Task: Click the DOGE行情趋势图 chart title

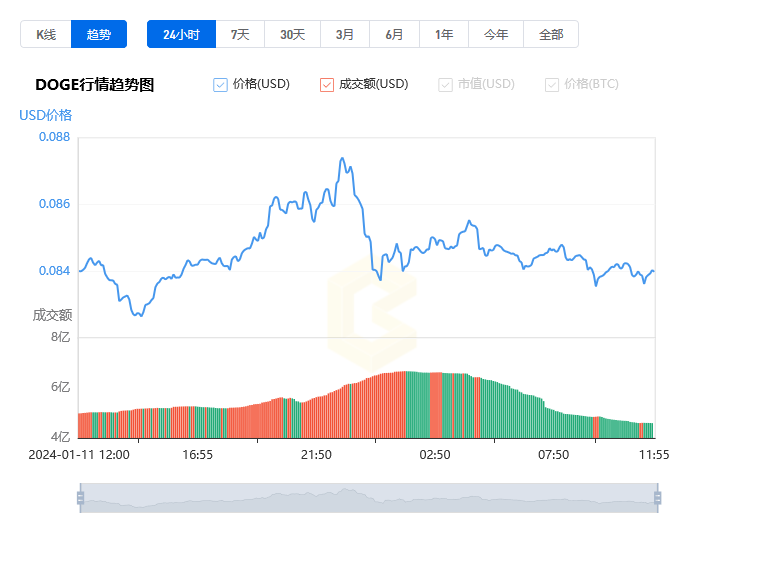Action: pyautogui.click(x=95, y=85)
